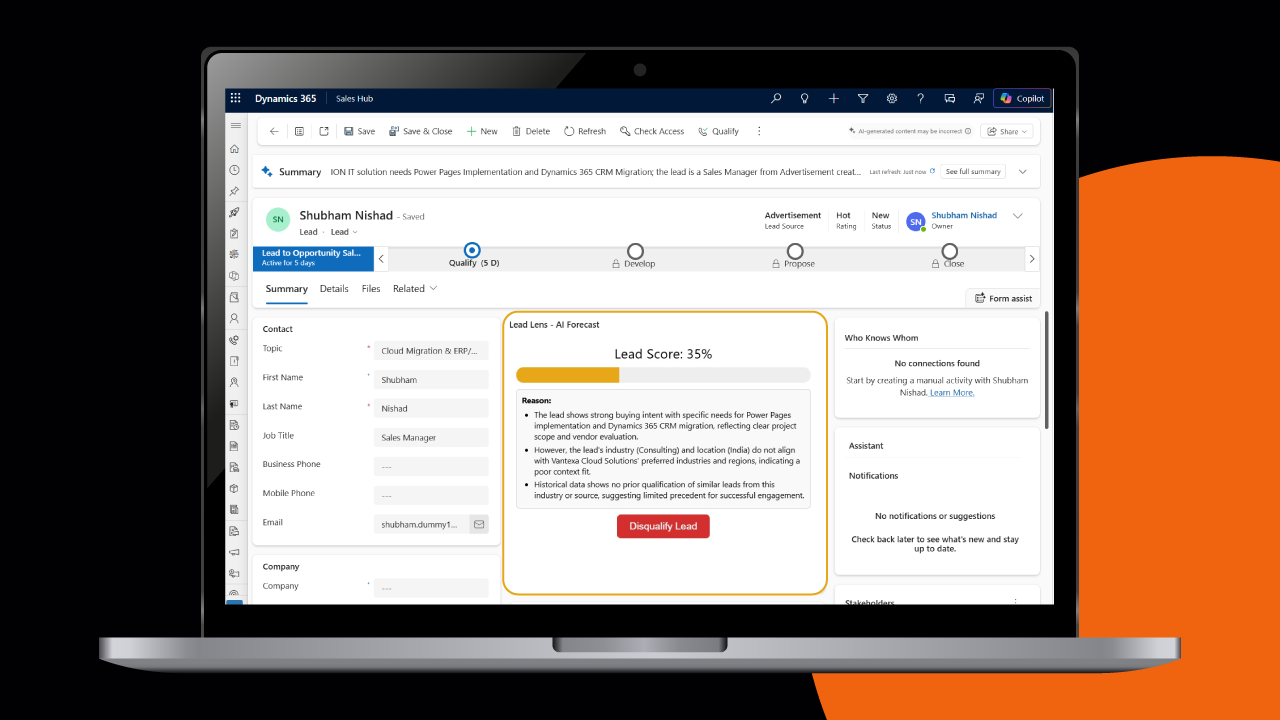Refresh the record

click(585, 131)
